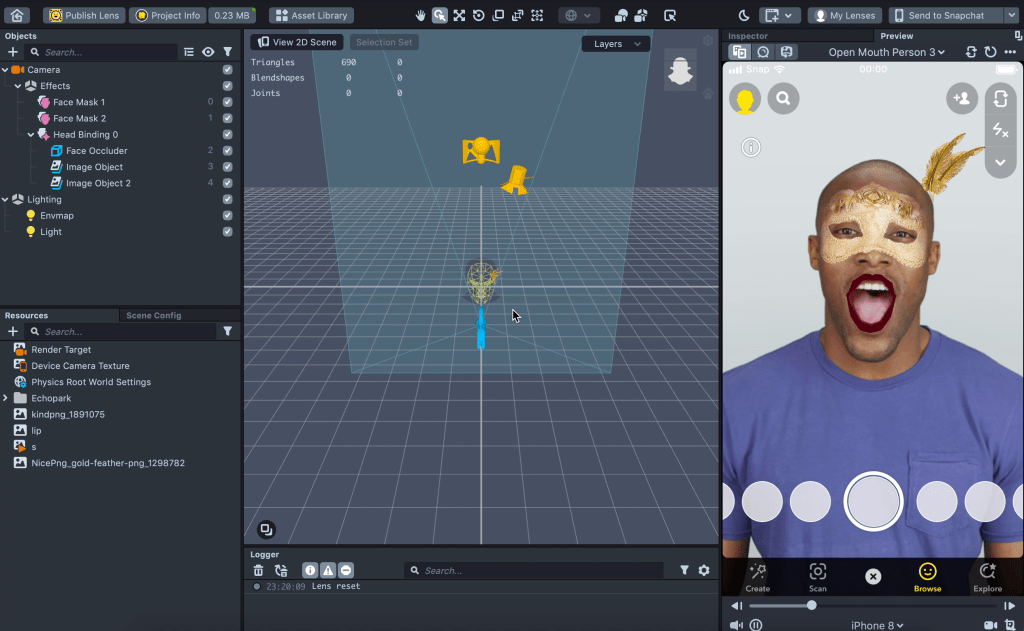Select the pan hand tool
1024x631 pixels.
click(x=421, y=15)
